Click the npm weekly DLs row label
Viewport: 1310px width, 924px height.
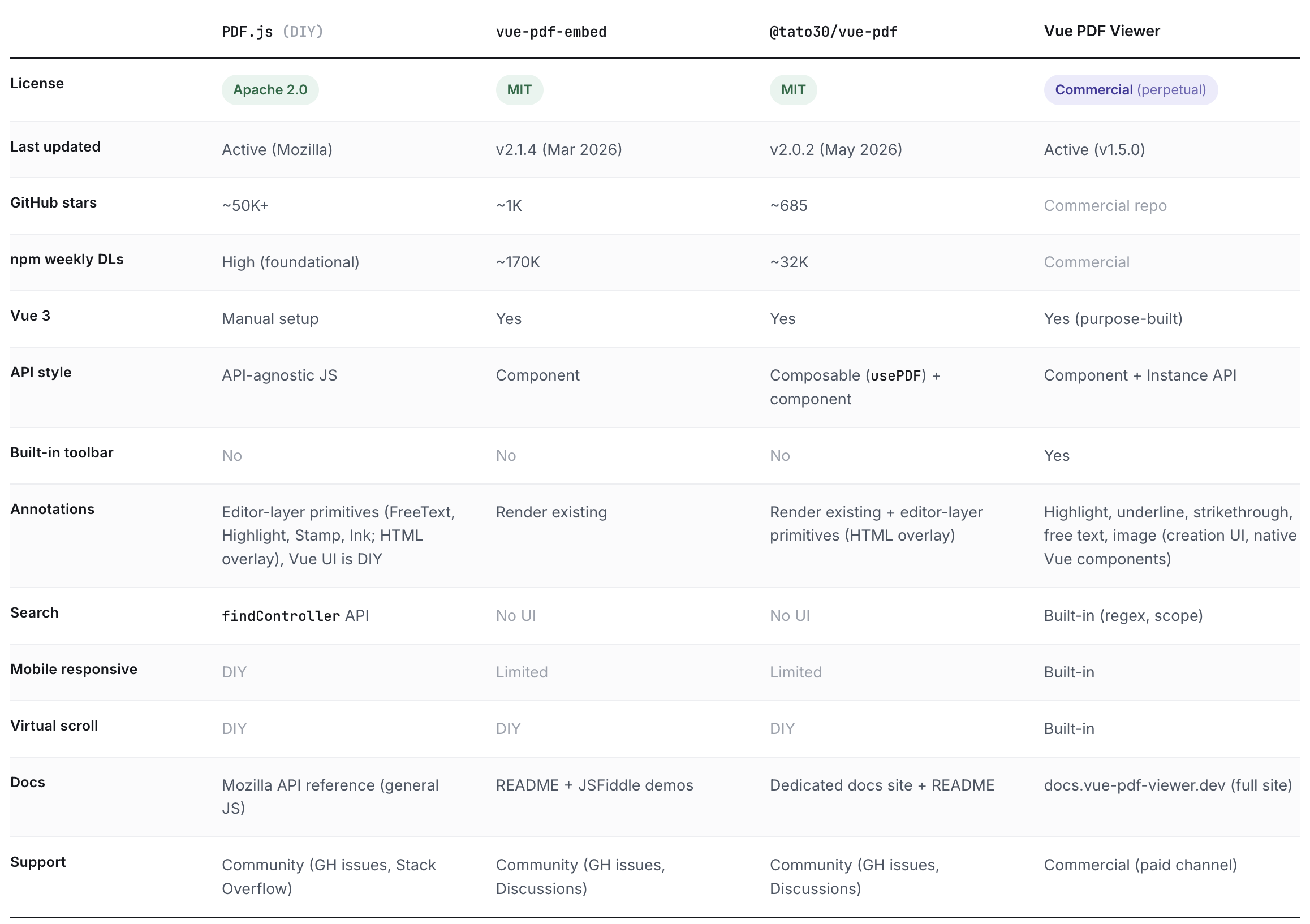(x=67, y=260)
